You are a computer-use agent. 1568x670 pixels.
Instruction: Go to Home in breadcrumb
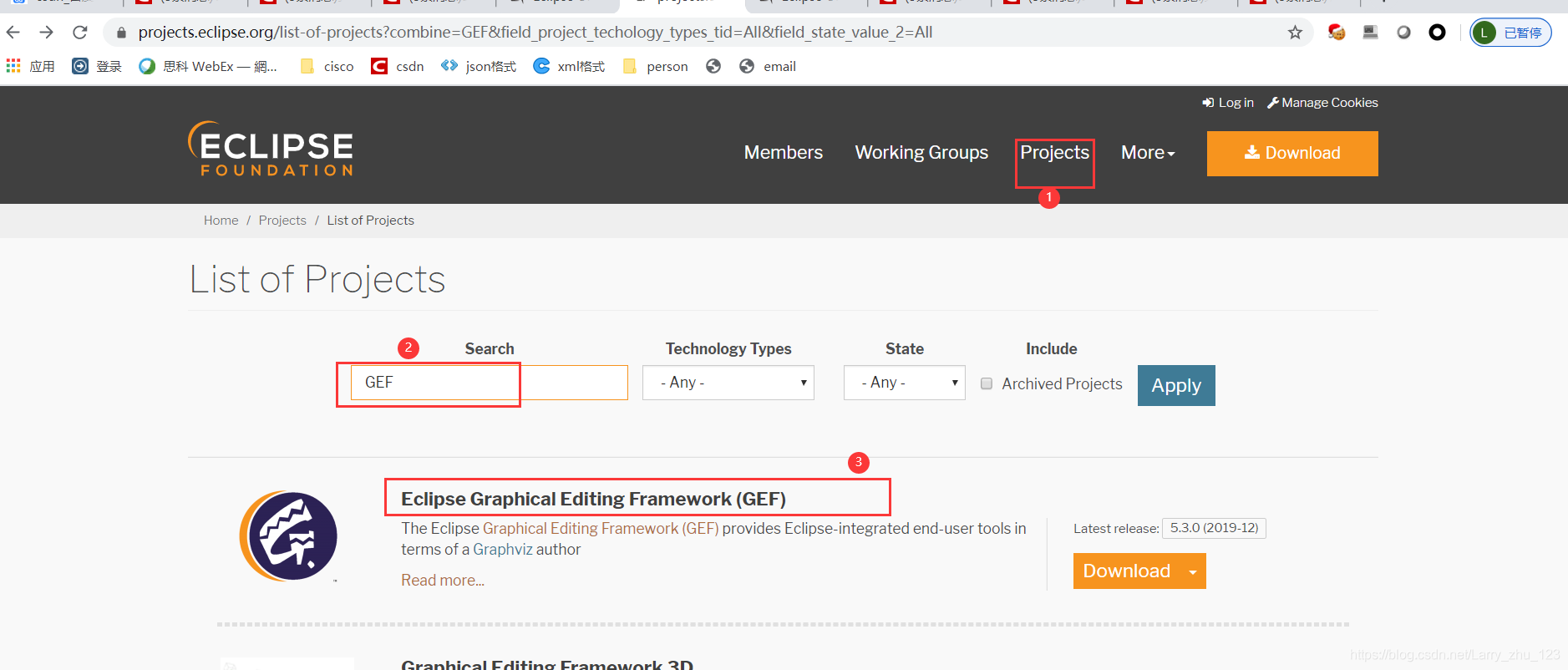click(221, 221)
